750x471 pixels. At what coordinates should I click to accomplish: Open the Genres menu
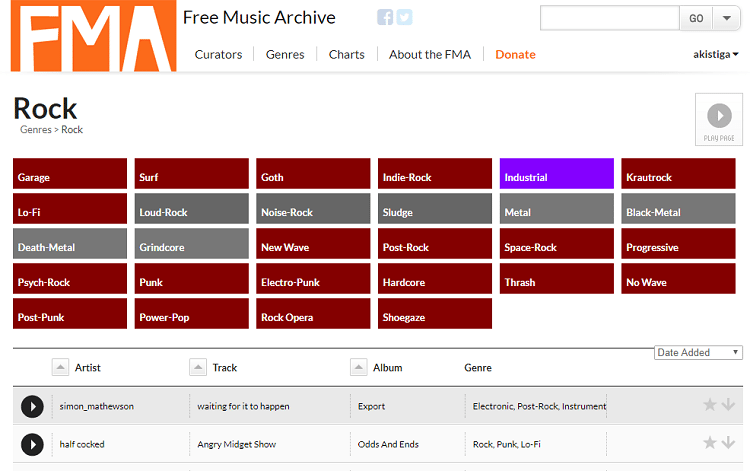point(285,55)
